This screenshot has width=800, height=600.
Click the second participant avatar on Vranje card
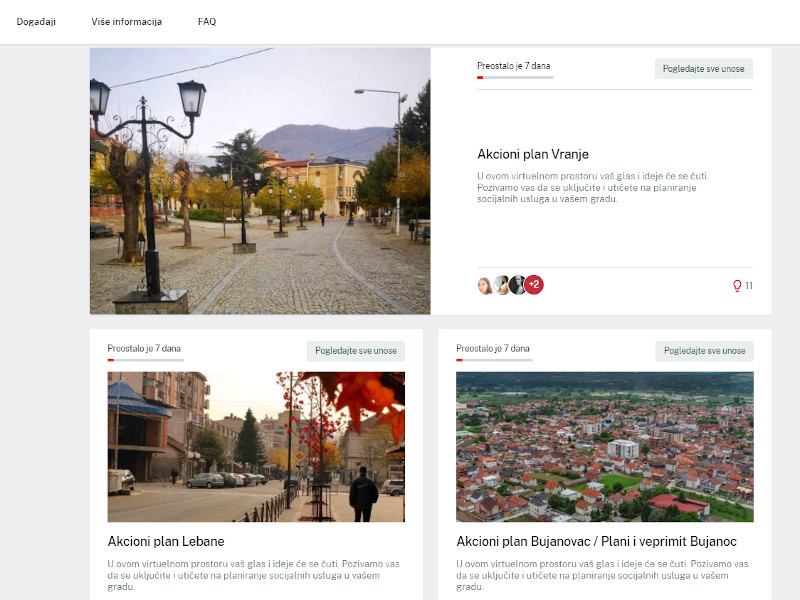(502, 285)
